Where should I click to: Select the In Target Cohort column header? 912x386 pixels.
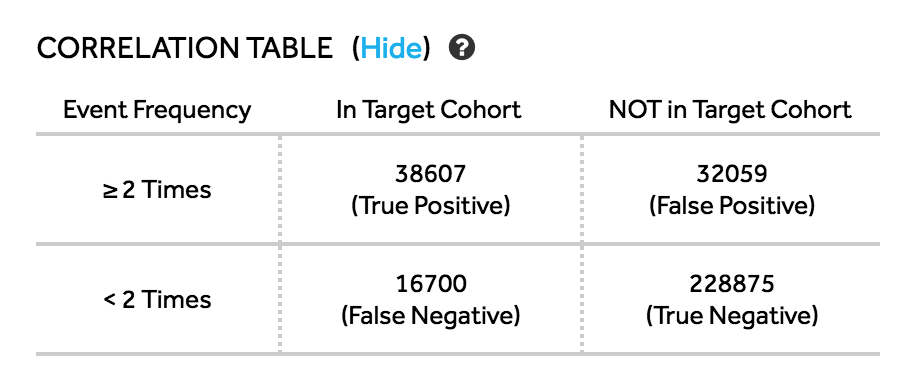429,109
